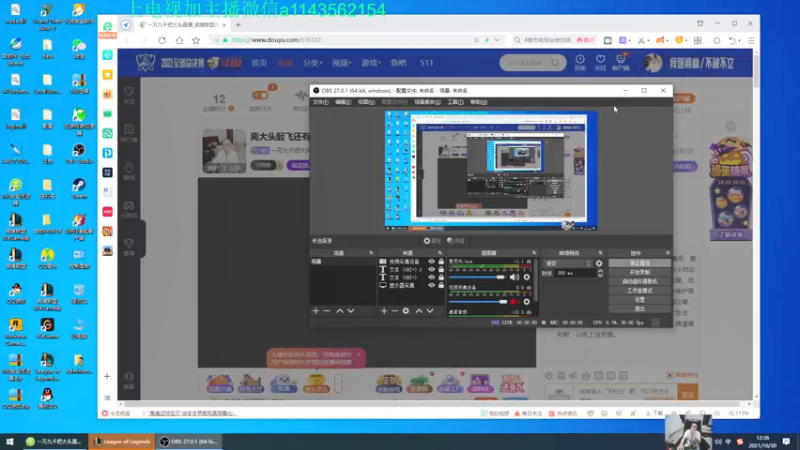Remove the selected scene with the minus button
800x450 pixels.
(327, 311)
